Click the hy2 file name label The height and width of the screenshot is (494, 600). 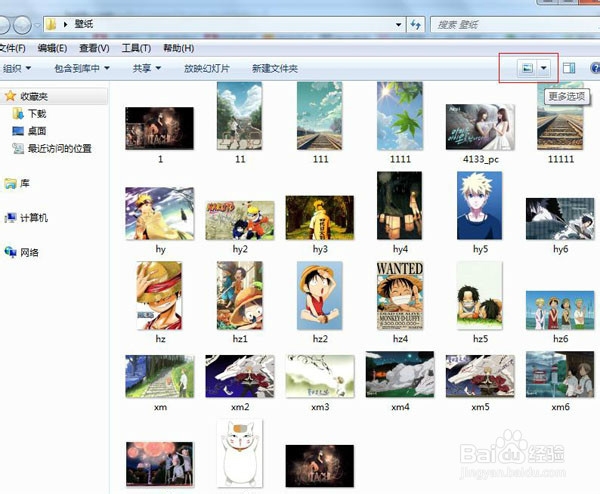pos(240,249)
